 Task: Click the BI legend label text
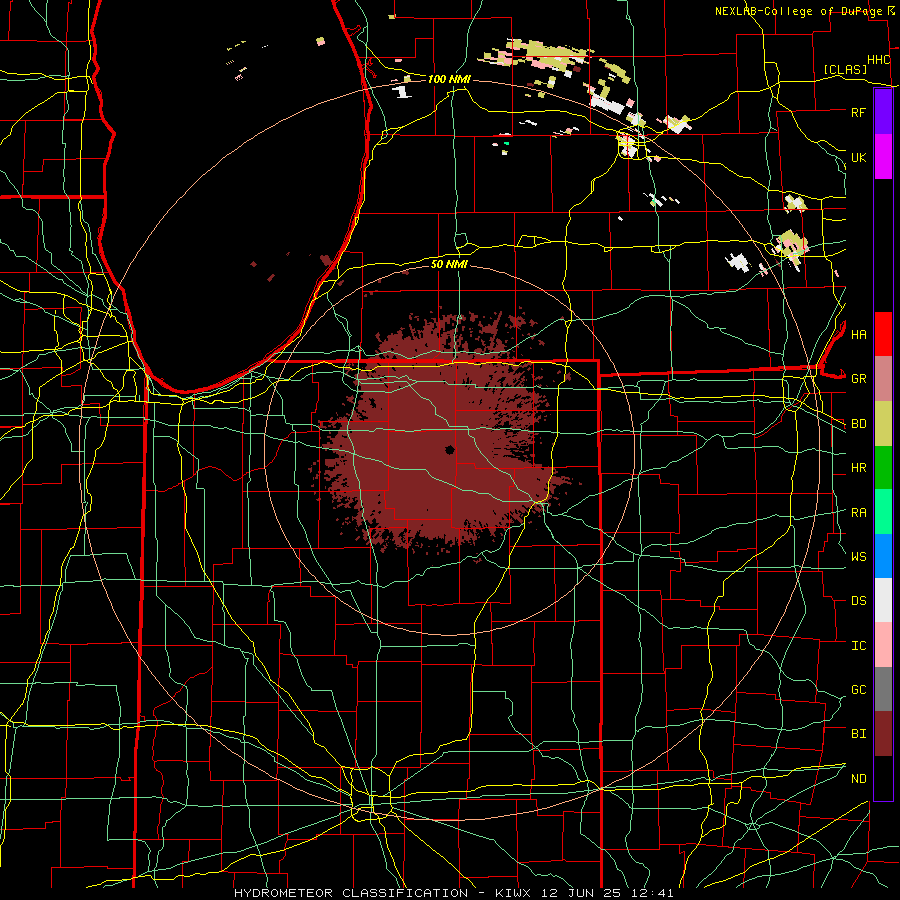tap(858, 734)
